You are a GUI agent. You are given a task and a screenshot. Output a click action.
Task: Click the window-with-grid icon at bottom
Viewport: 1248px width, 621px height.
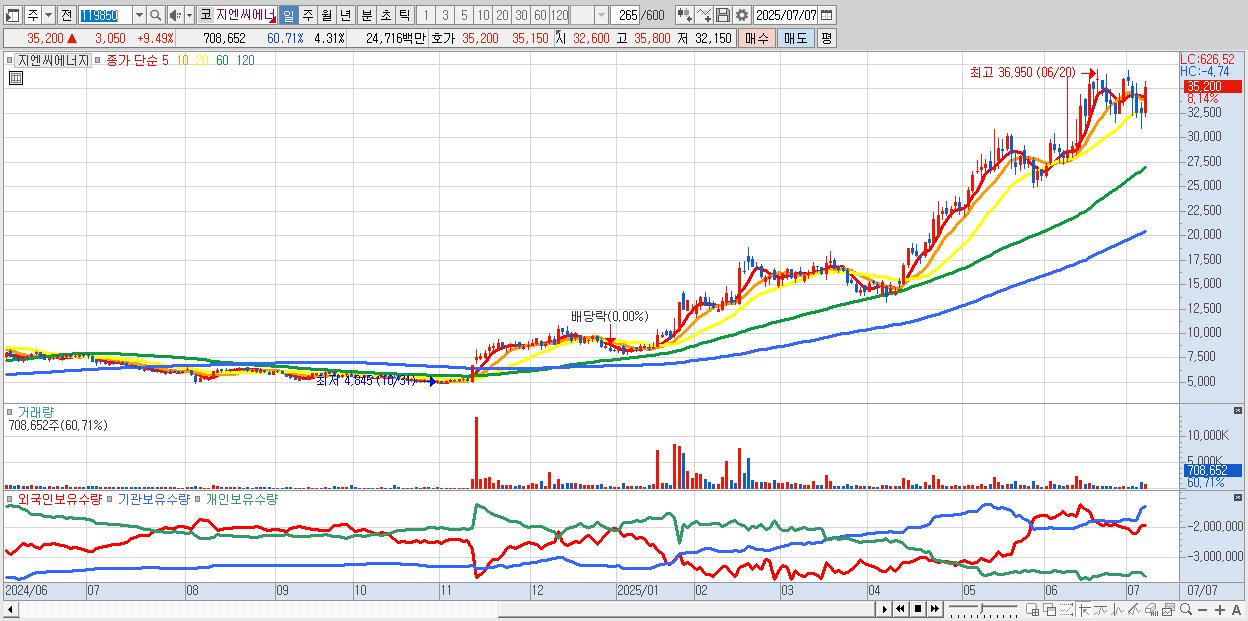click(x=1032, y=609)
